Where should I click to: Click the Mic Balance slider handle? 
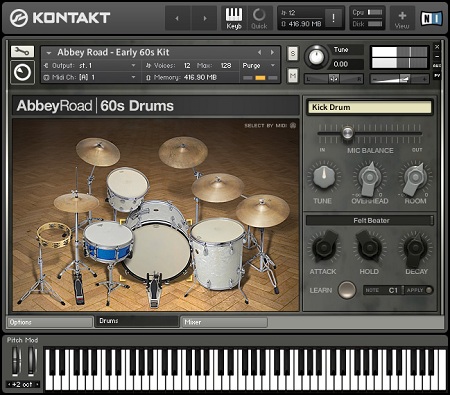pos(348,132)
